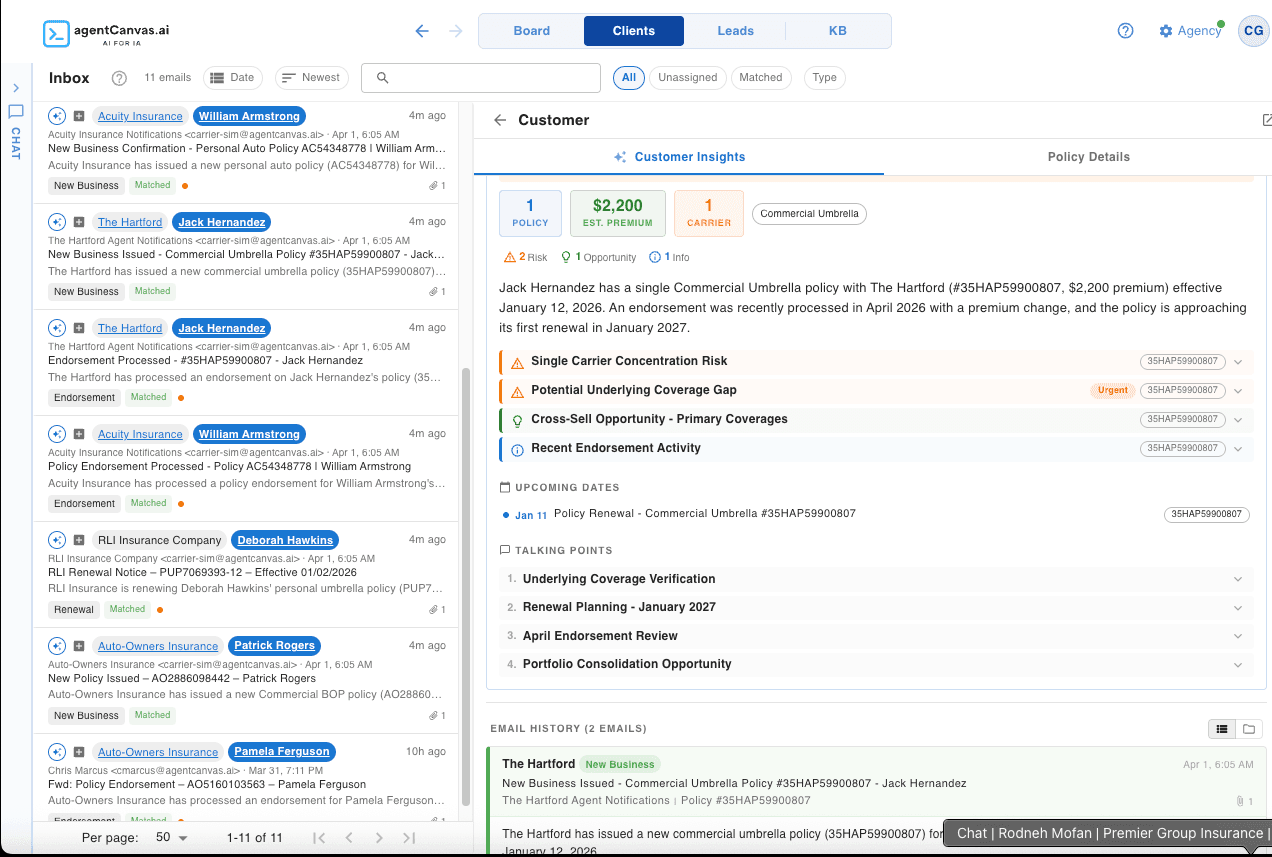Go forward using the header right arrow
Viewport: 1272px width, 857px height.
pyautogui.click(x=456, y=31)
